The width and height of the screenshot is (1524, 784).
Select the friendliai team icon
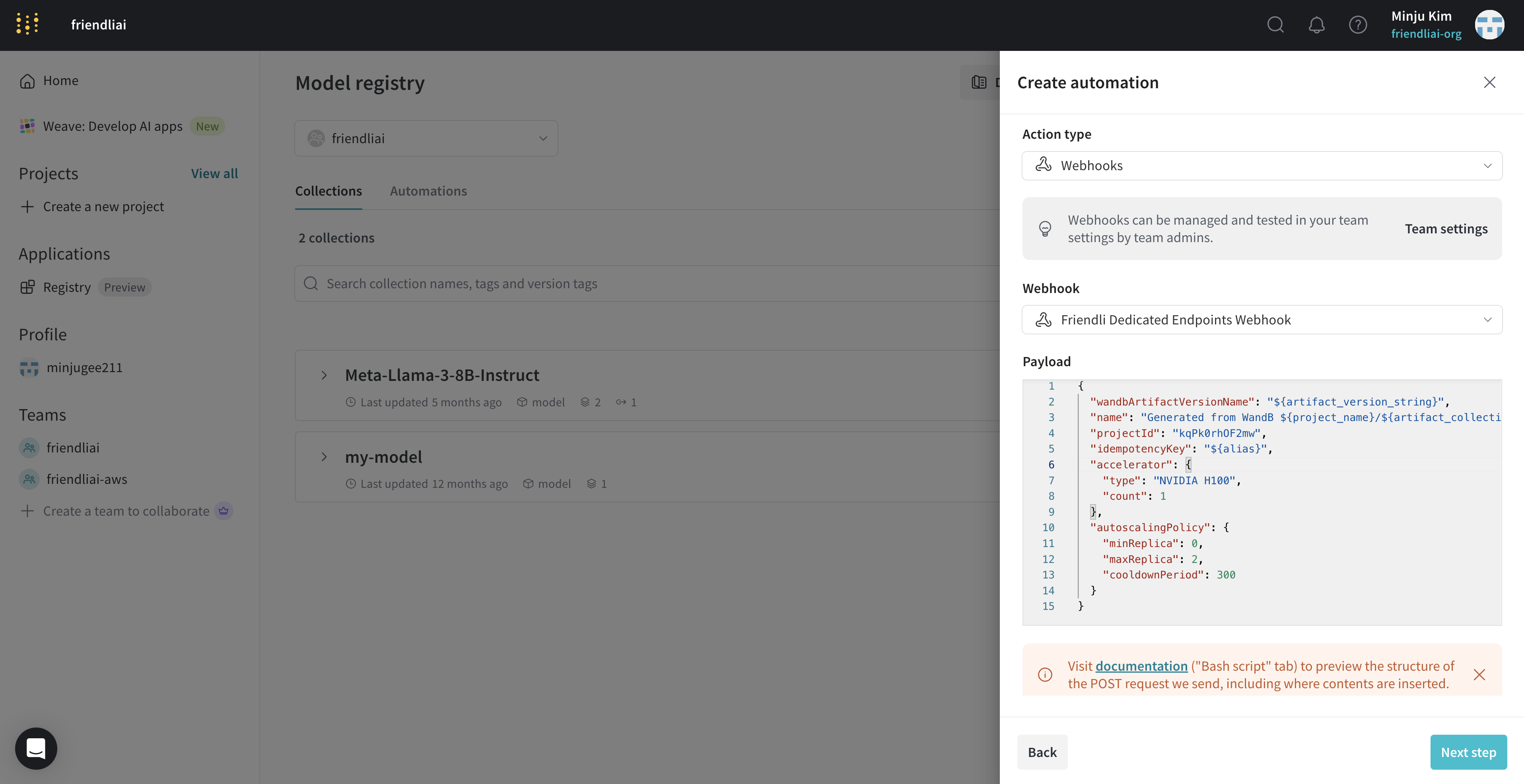(29, 448)
